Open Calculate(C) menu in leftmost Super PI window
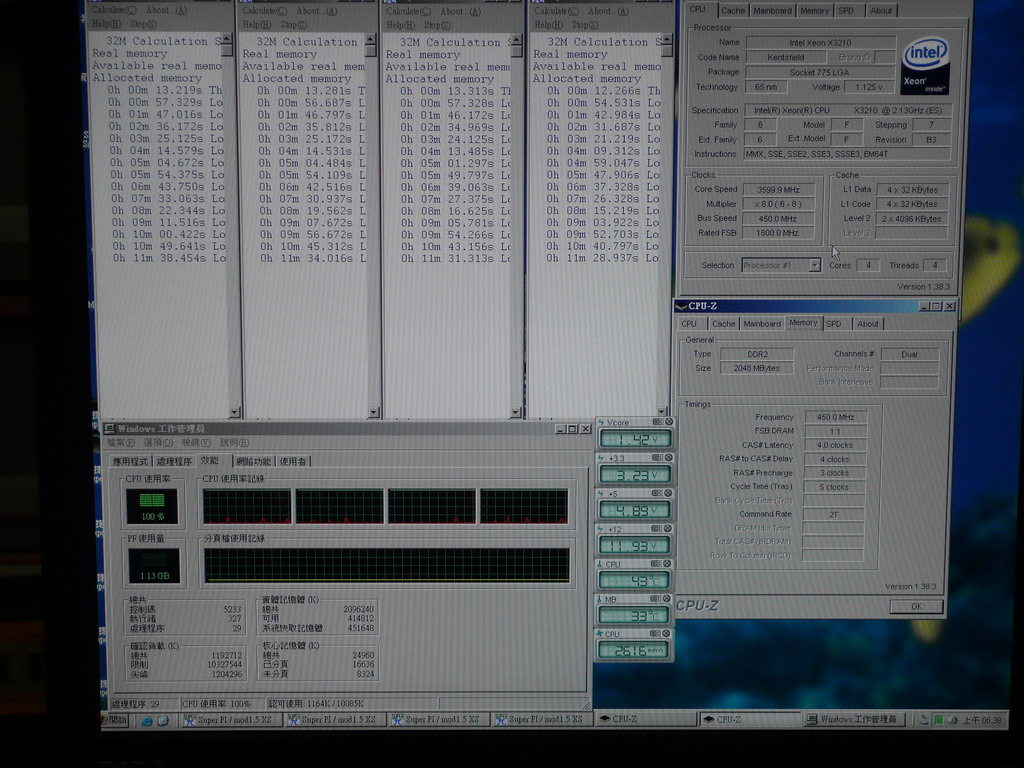This screenshot has height=768, width=1024. (x=114, y=10)
